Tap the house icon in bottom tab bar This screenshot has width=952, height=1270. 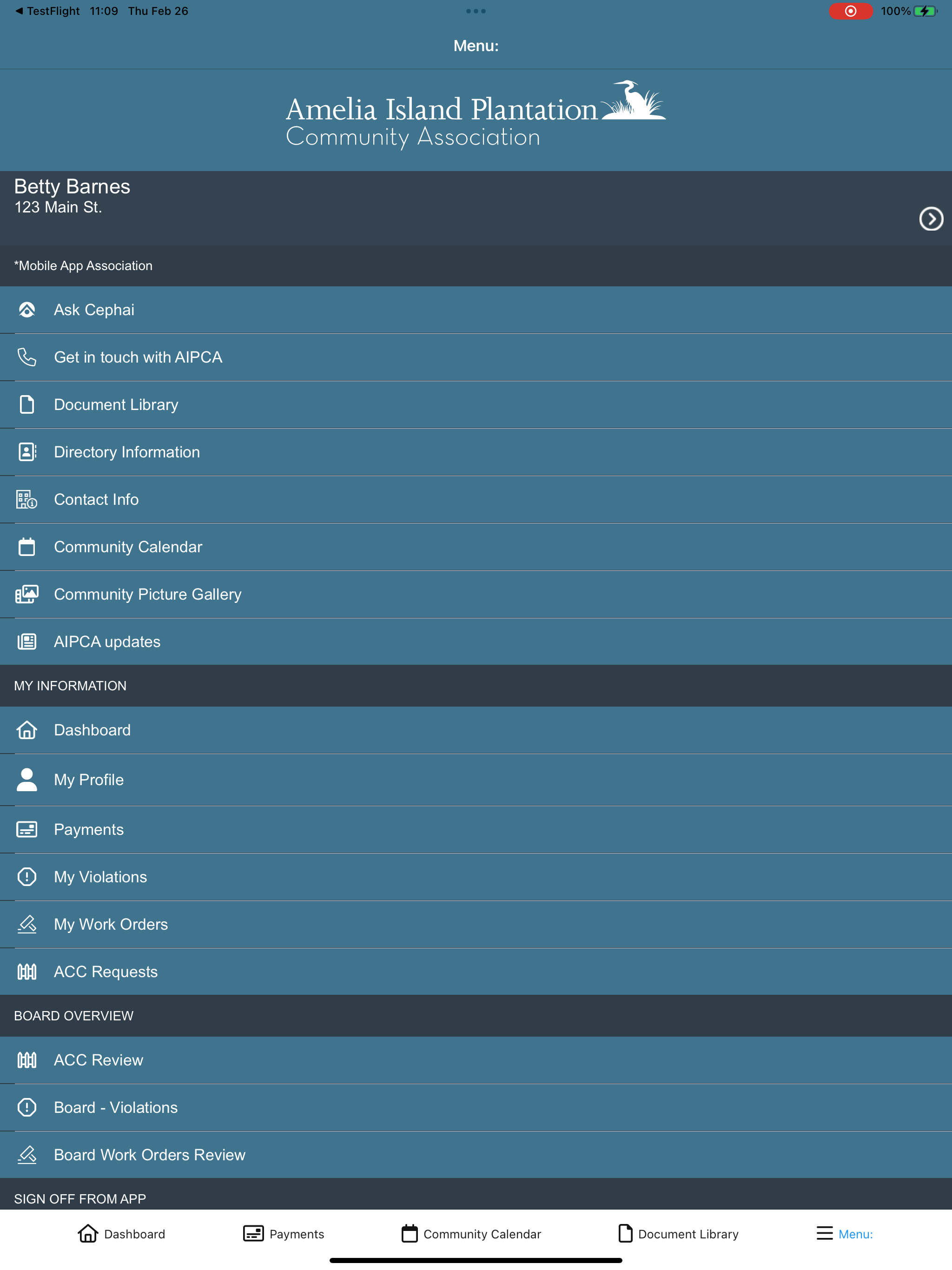[x=88, y=1233]
